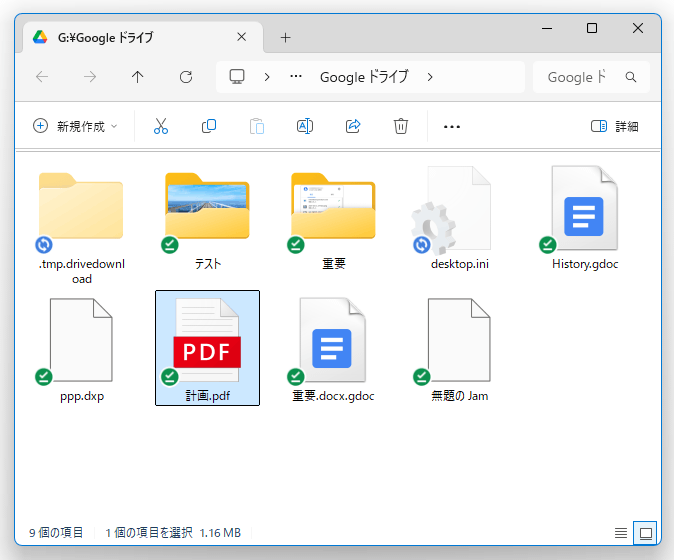
Task: Toggle the 詳細 details pane
Action: point(614,126)
